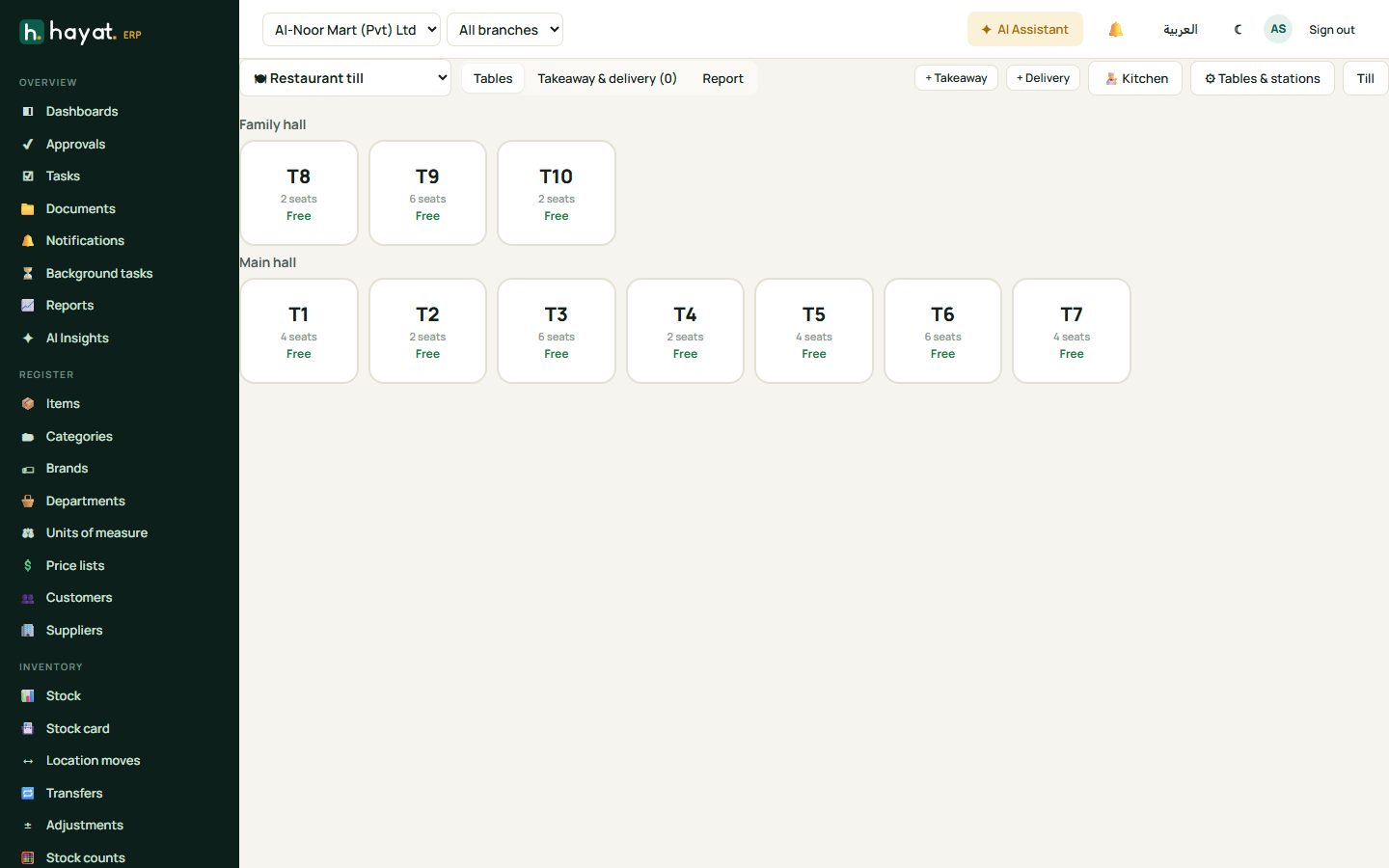The height and width of the screenshot is (868, 1389).
Task: Open Background tasks hourglass icon
Action: 28,274
